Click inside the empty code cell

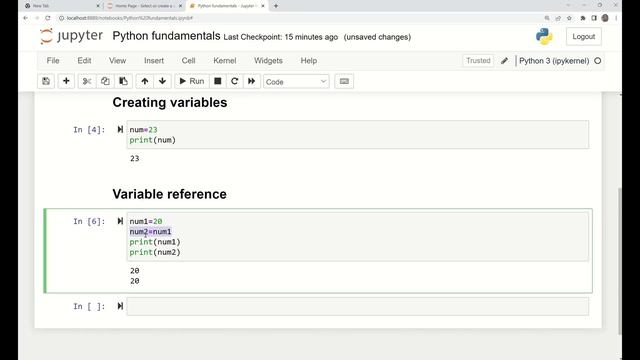click(358, 307)
